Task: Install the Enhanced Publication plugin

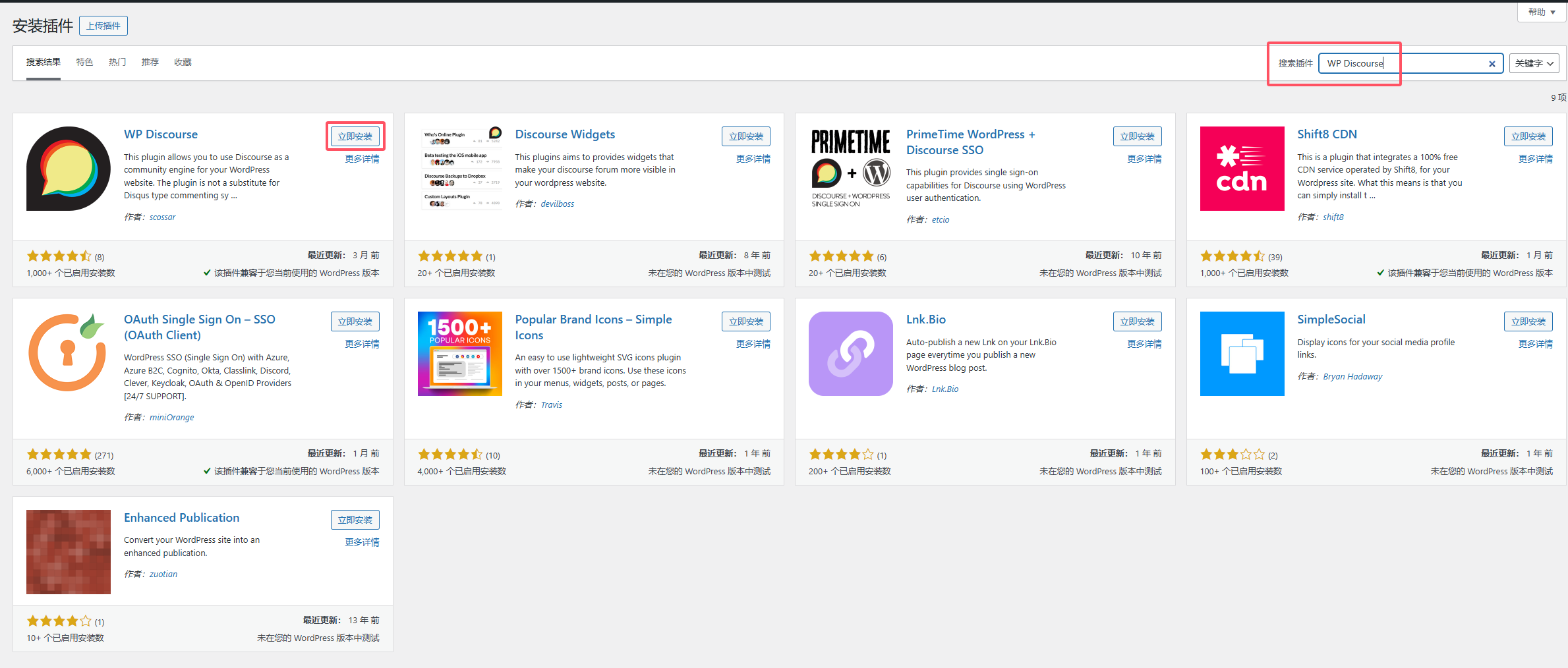Action: coord(355,520)
